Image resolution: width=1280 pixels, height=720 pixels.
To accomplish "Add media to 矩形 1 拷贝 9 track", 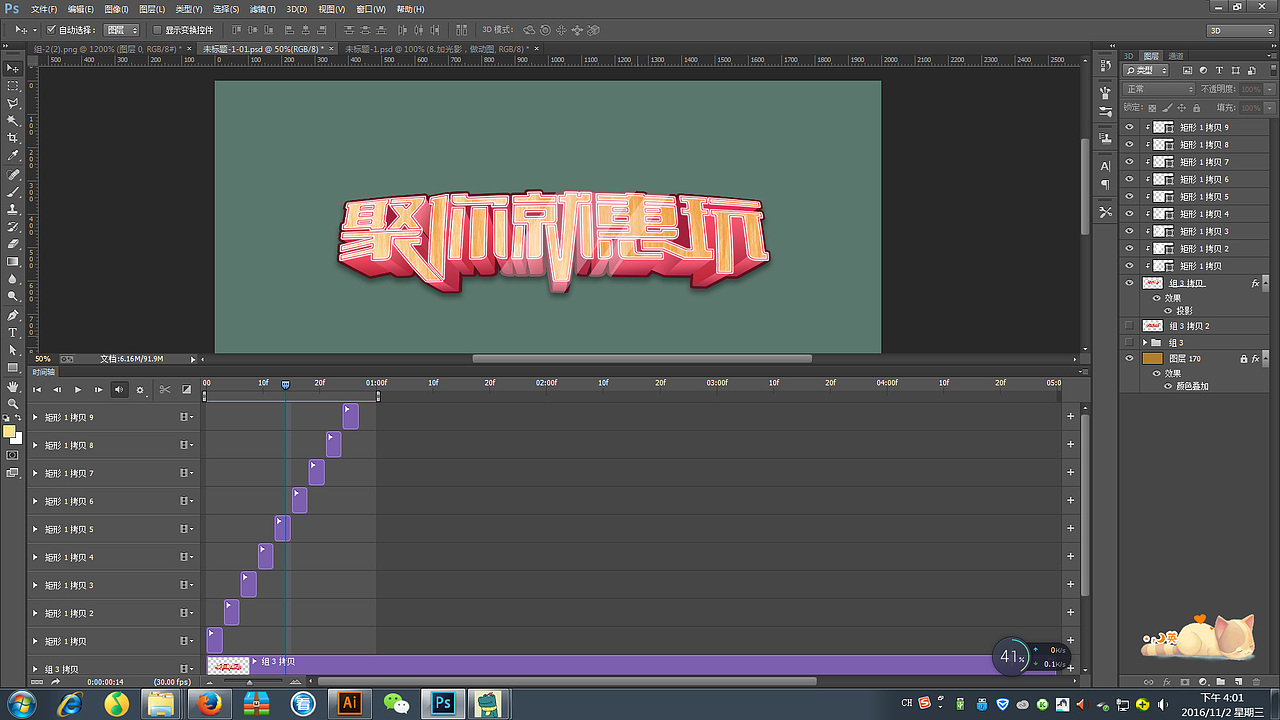I will (x=1070, y=417).
